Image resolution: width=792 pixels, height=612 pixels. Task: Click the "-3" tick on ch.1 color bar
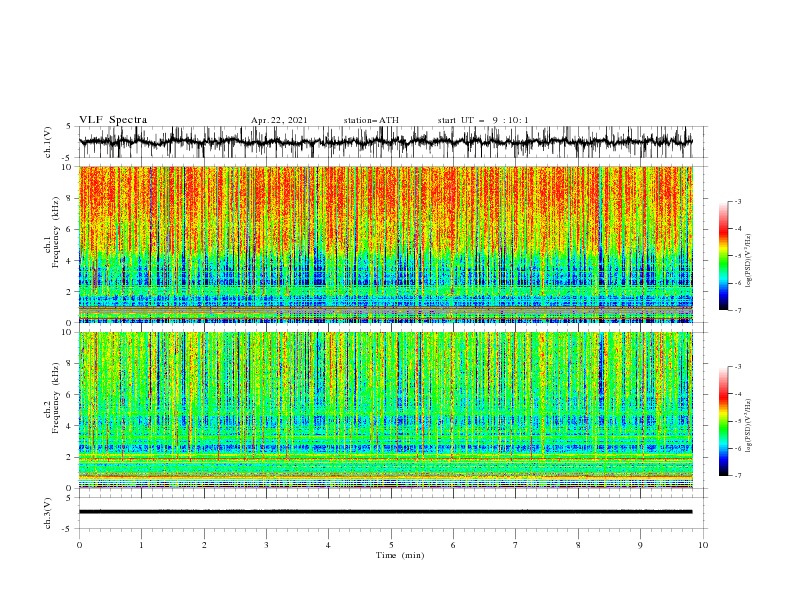coord(737,201)
